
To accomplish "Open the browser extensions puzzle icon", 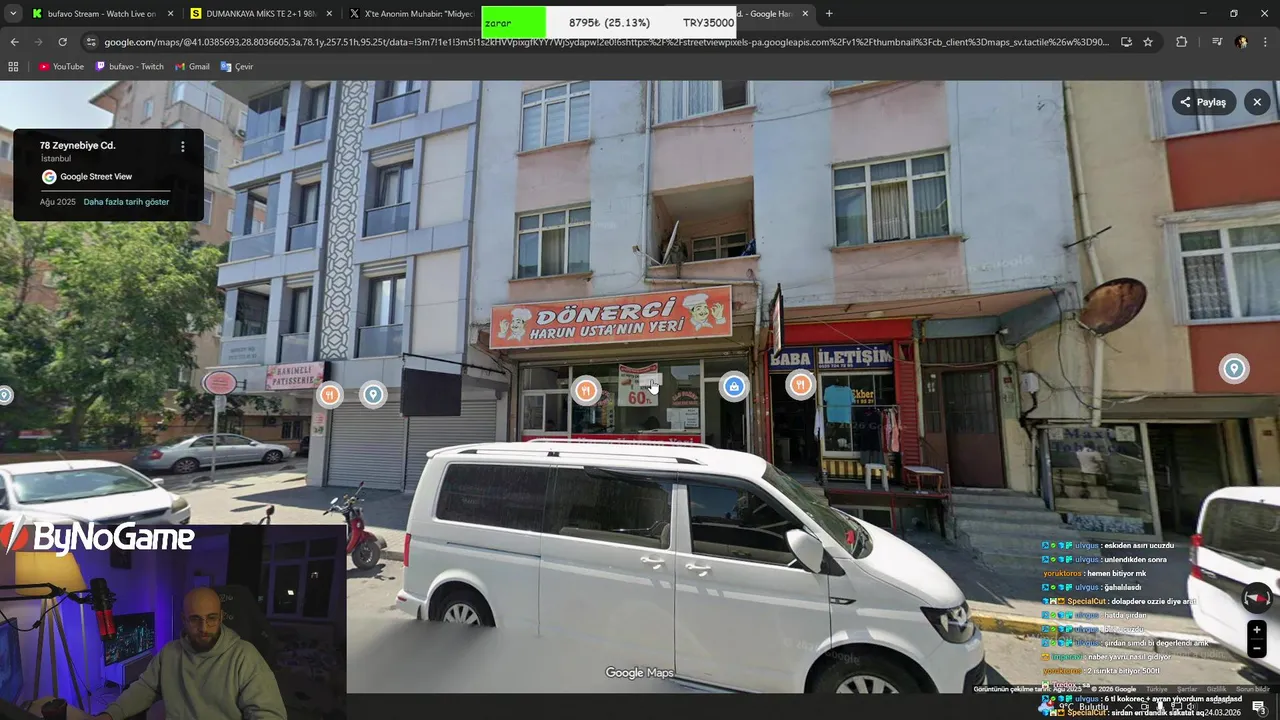I will (x=1181, y=42).
